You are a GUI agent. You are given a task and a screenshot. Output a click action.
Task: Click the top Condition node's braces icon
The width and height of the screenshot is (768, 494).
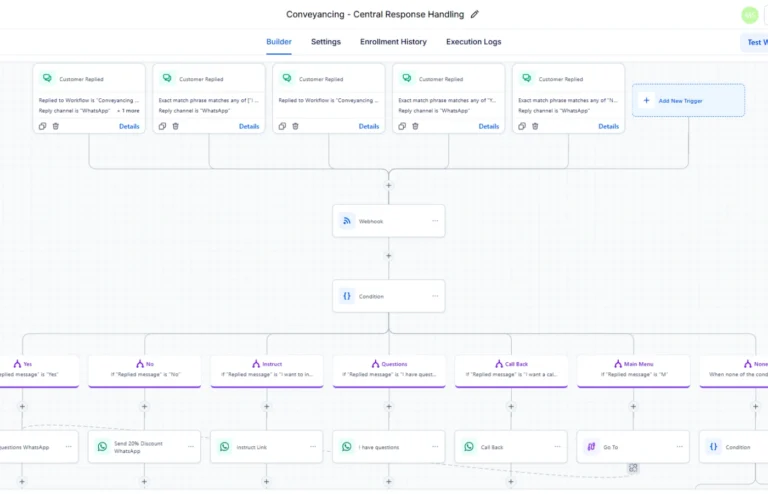pos(346,296)
